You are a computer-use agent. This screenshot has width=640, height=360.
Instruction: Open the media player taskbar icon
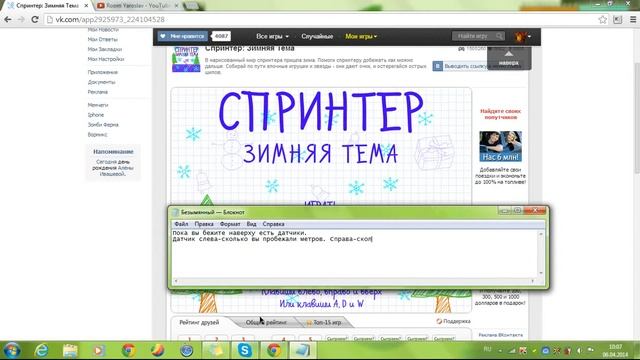(x=99, y=350)
